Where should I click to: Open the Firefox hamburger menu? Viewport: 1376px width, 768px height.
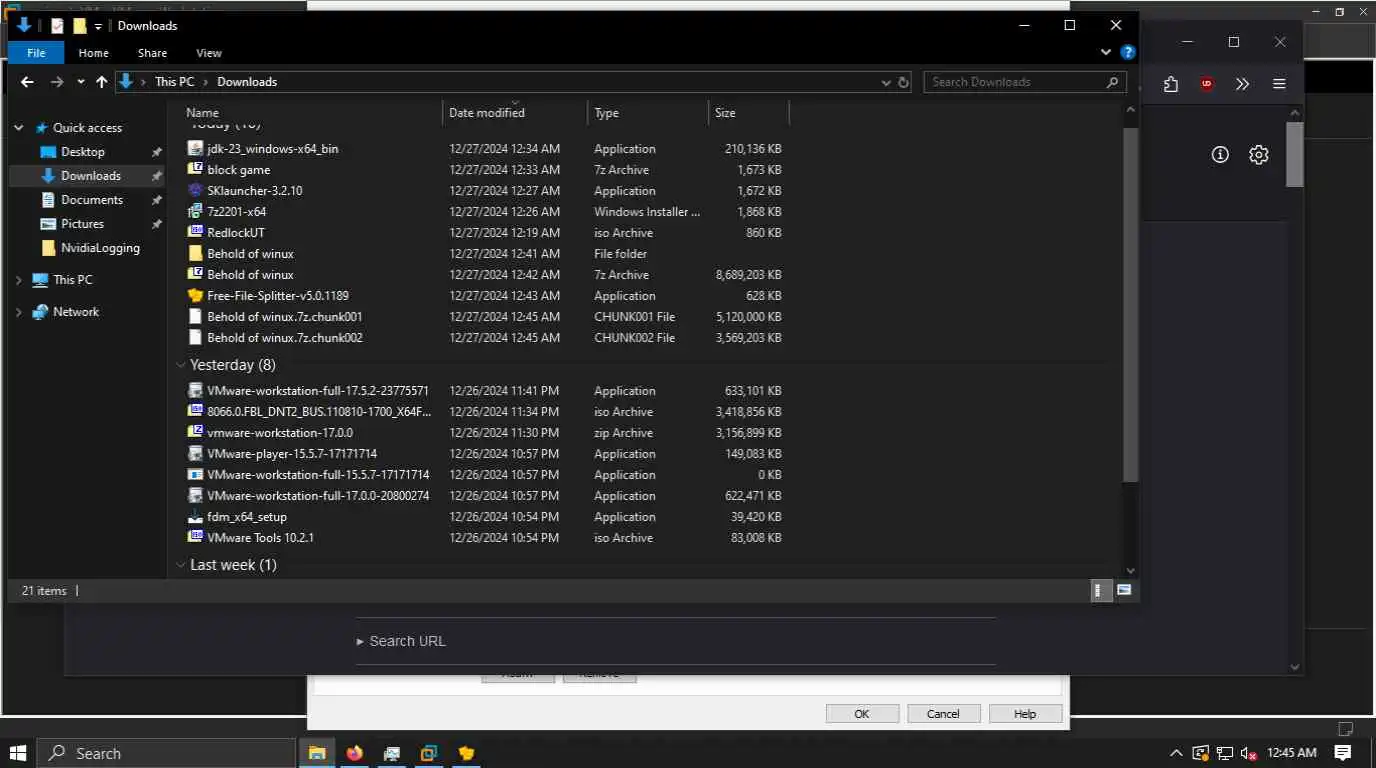[1279, 84]
